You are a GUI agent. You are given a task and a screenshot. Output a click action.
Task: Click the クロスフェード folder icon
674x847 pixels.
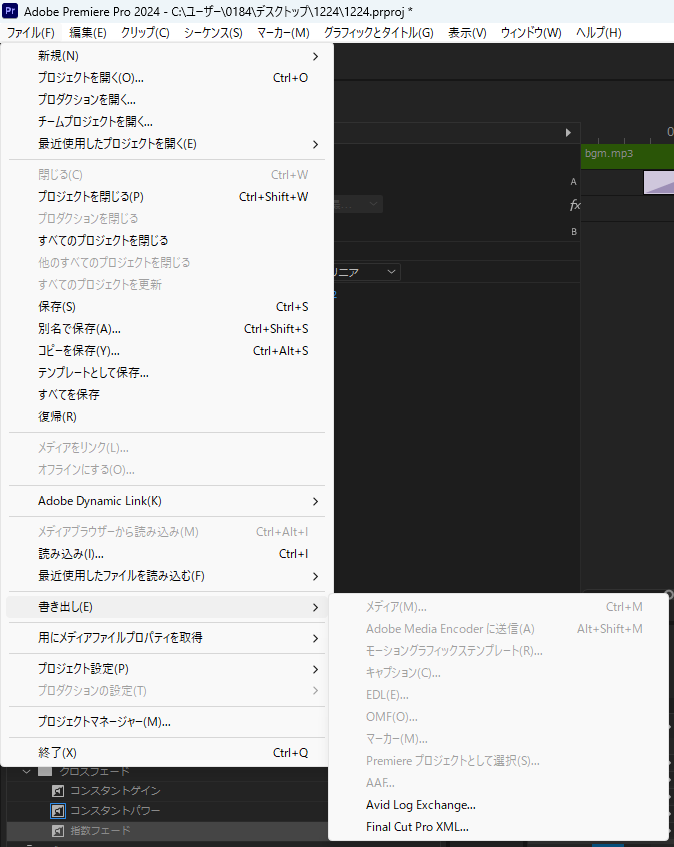(x=45, y=771)
